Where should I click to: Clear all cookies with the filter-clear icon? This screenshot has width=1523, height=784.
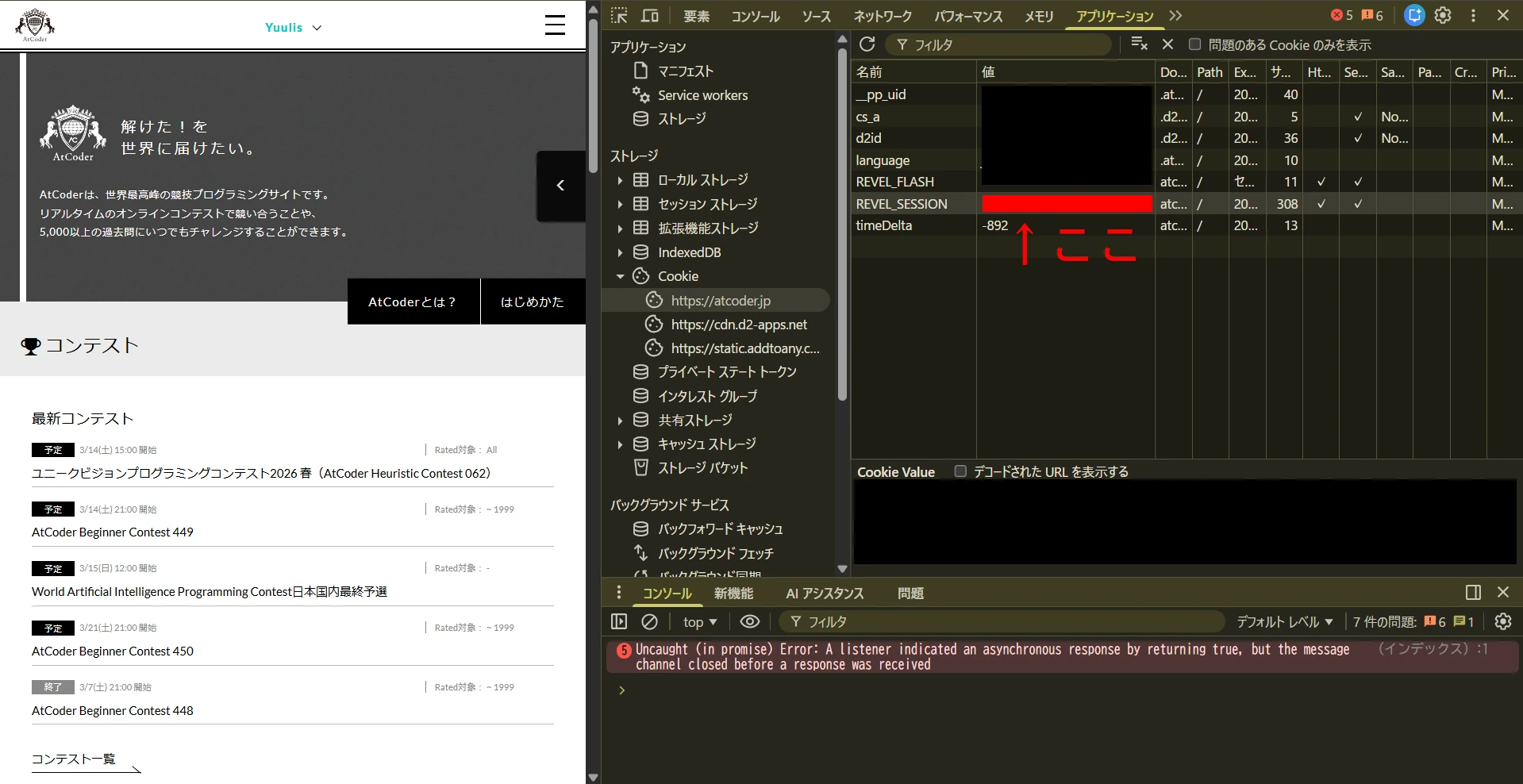click(x=1139, y=44)
